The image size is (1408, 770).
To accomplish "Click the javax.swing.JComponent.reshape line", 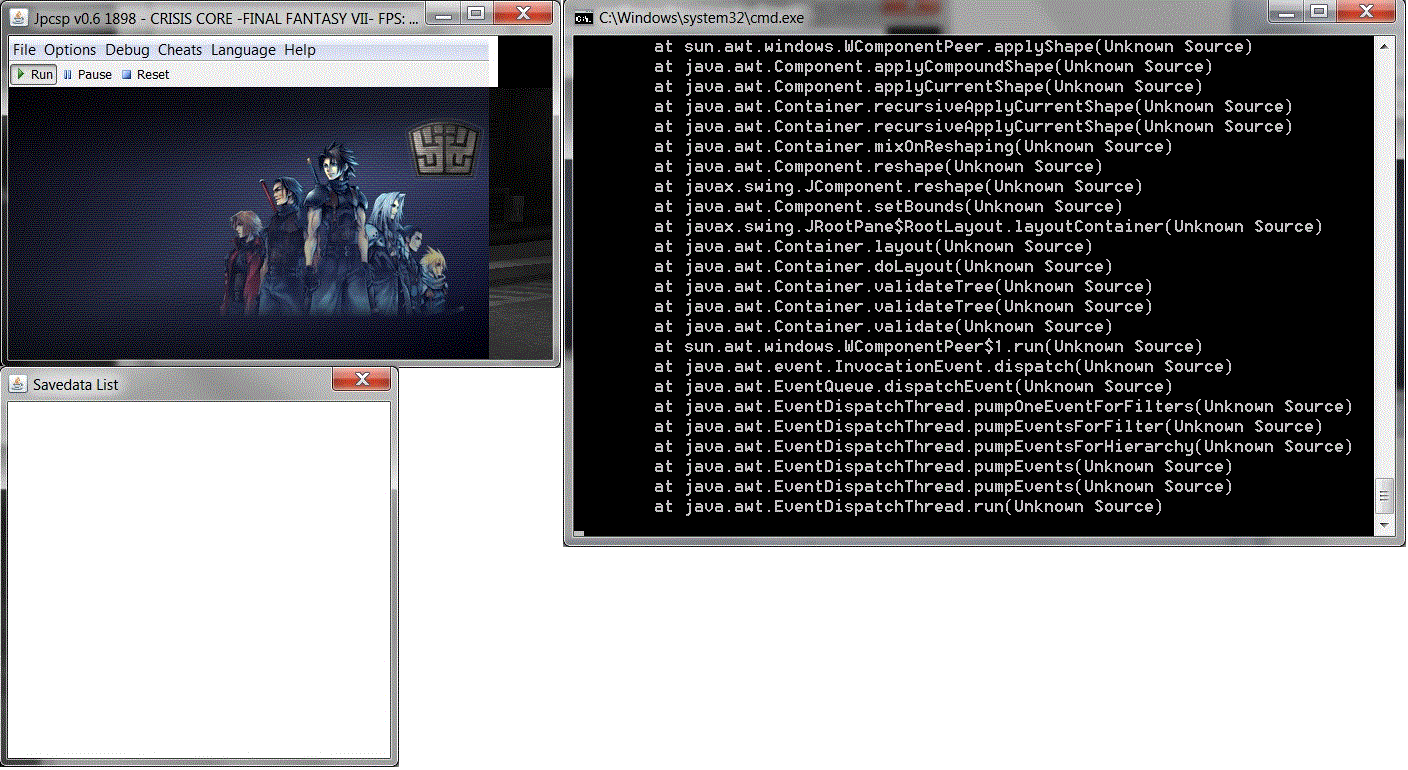I will point(898,187).
